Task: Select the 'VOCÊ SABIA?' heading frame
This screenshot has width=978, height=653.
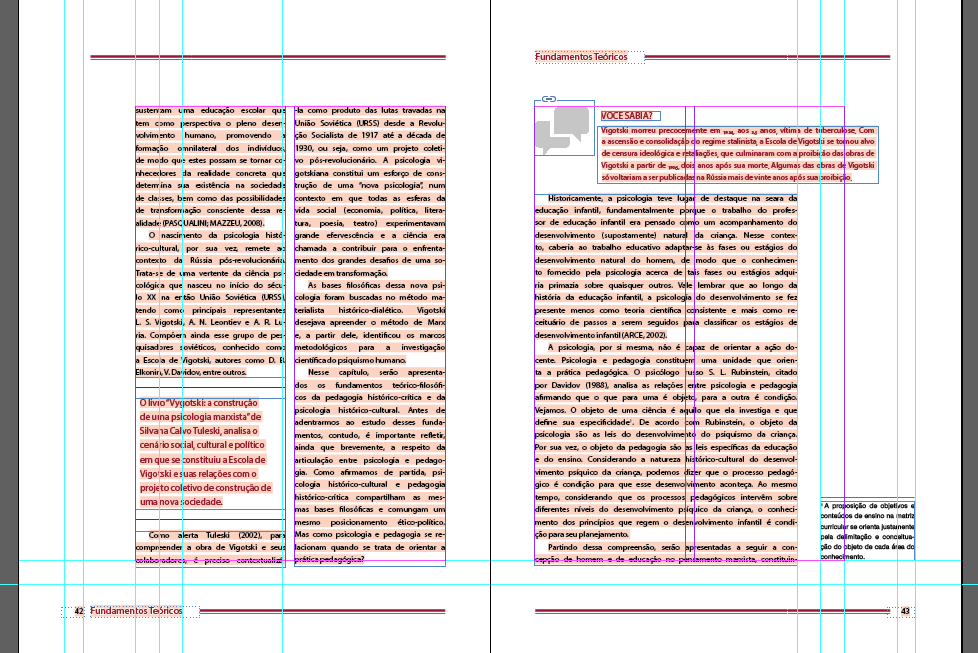Action: [630, 115]
